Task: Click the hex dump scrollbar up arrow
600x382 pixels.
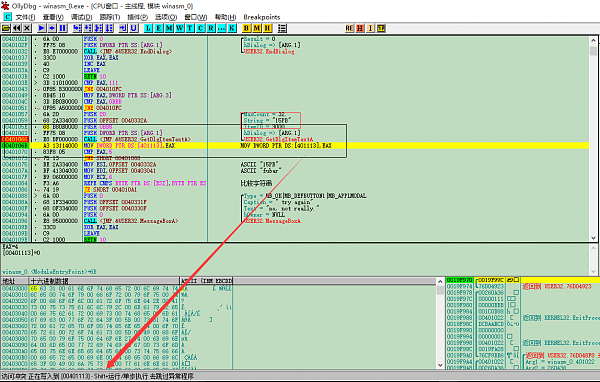Action: (x=440, y=281)
